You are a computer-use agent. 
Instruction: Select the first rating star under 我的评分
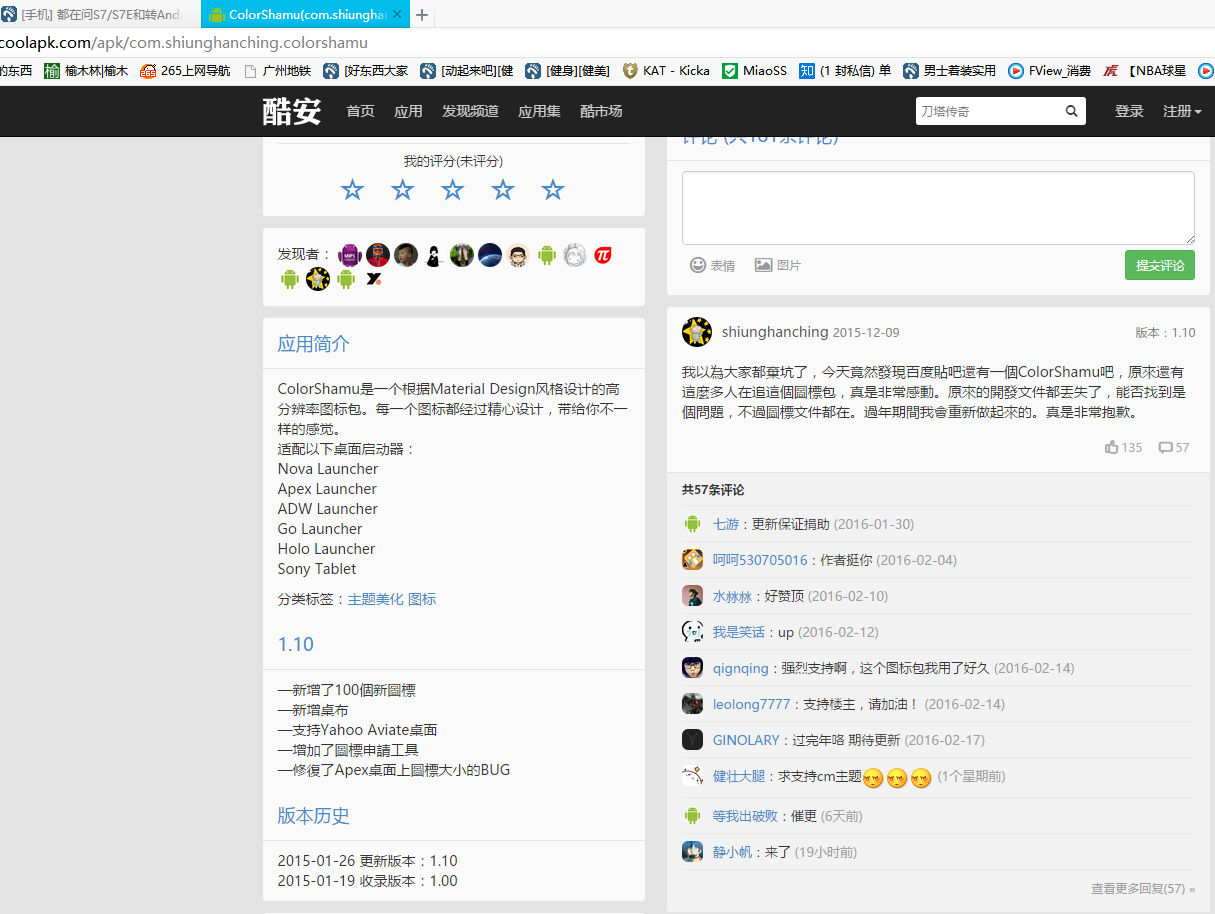coord(352,189)
